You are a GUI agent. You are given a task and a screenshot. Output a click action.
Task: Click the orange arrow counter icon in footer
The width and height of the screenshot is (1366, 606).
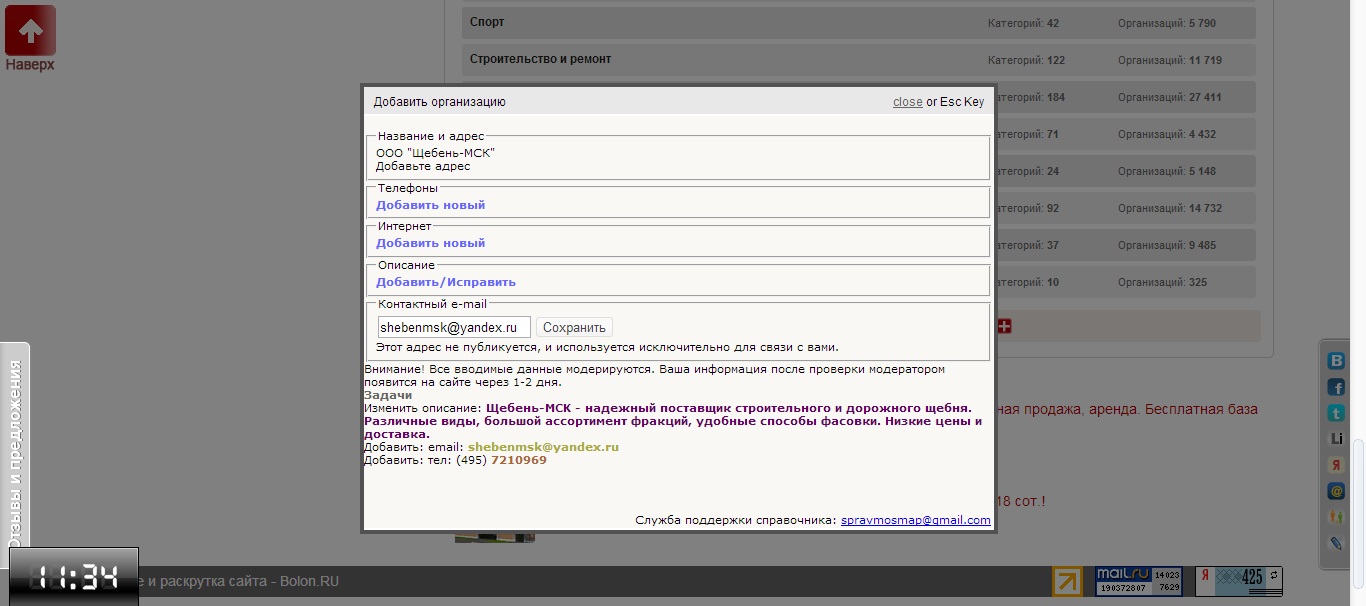1067,581
